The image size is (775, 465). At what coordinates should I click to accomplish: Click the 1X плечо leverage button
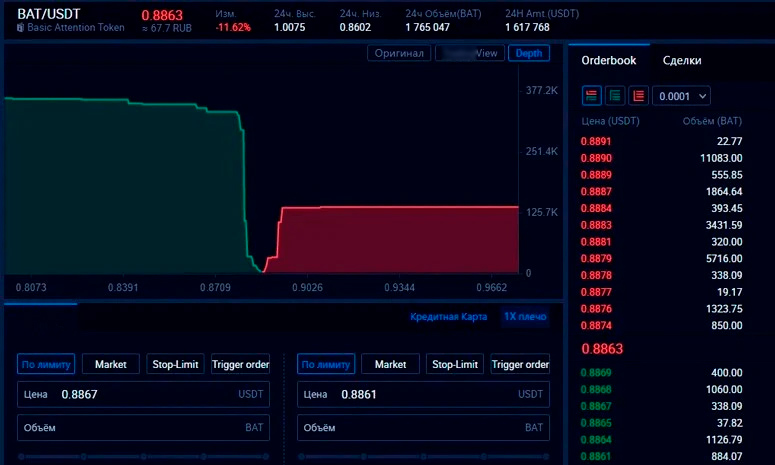[x=525, y=317]
